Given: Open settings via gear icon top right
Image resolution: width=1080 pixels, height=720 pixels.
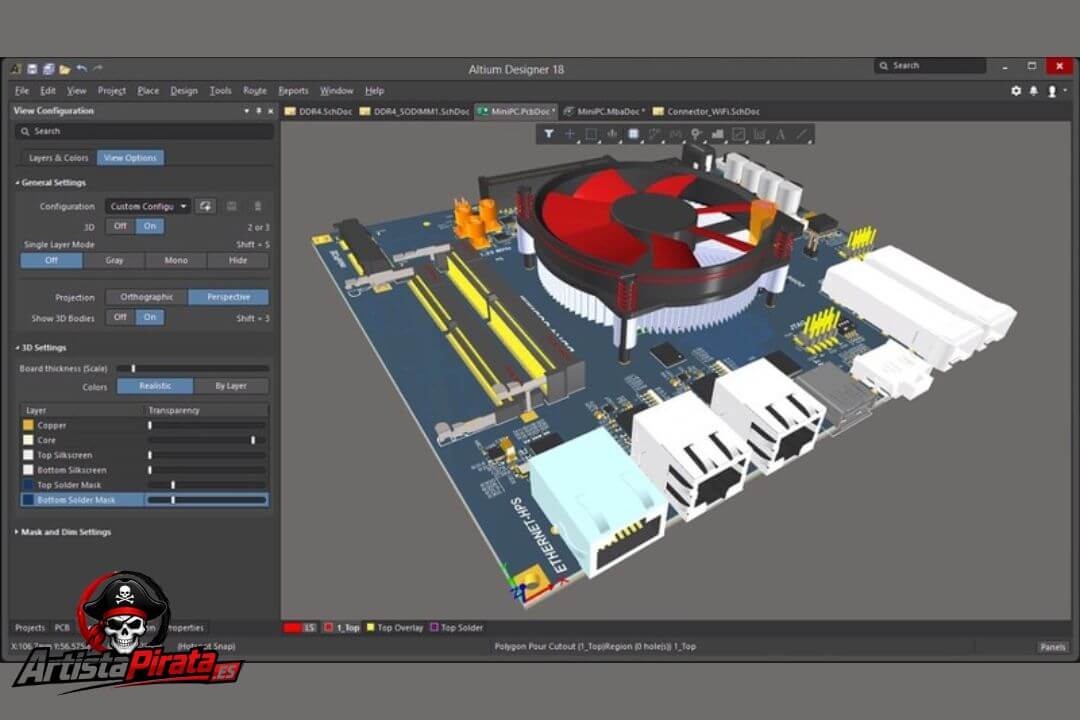Looking at the screenshot, I should click(x=1016, y=90).
